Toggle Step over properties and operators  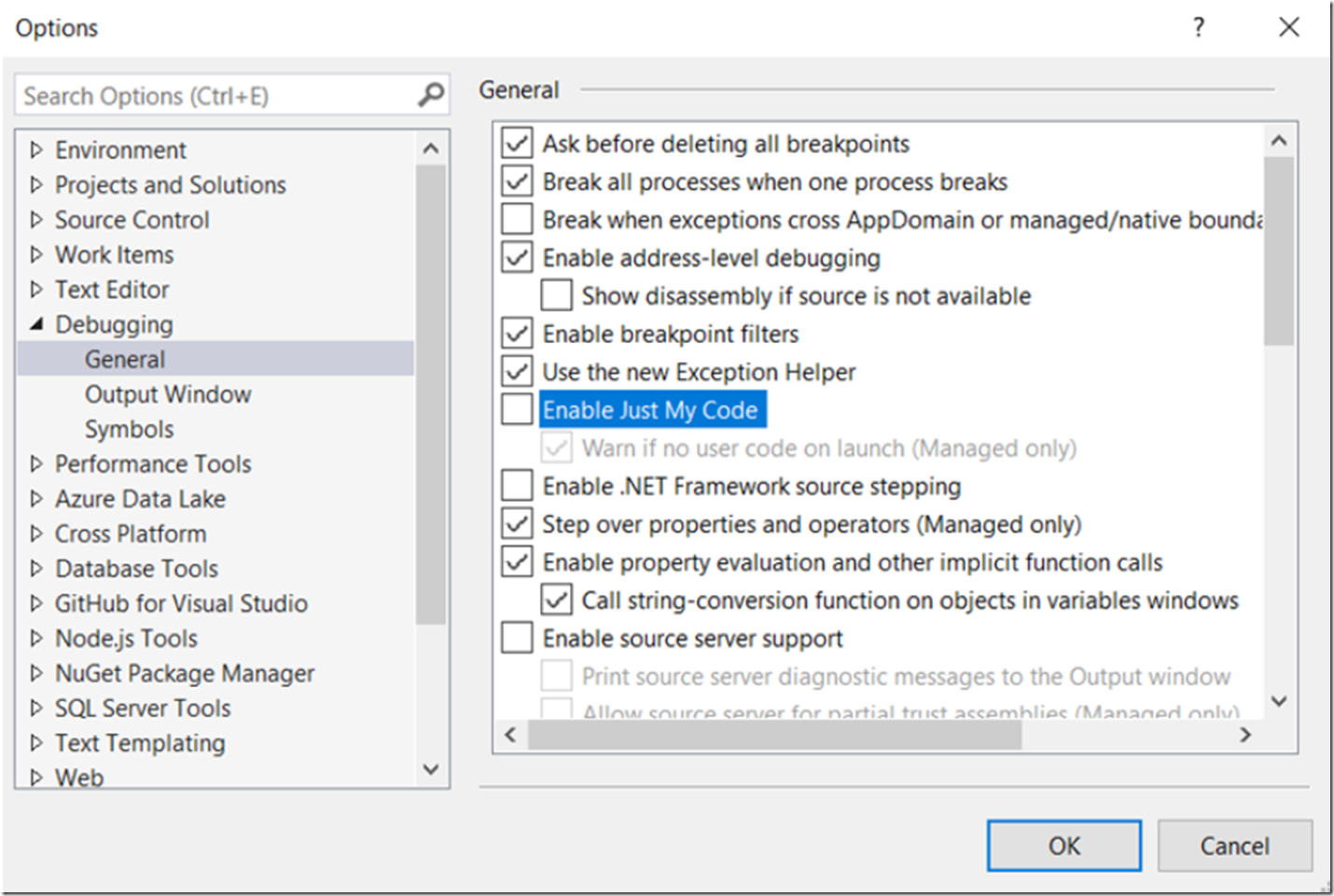coord(517,523)
